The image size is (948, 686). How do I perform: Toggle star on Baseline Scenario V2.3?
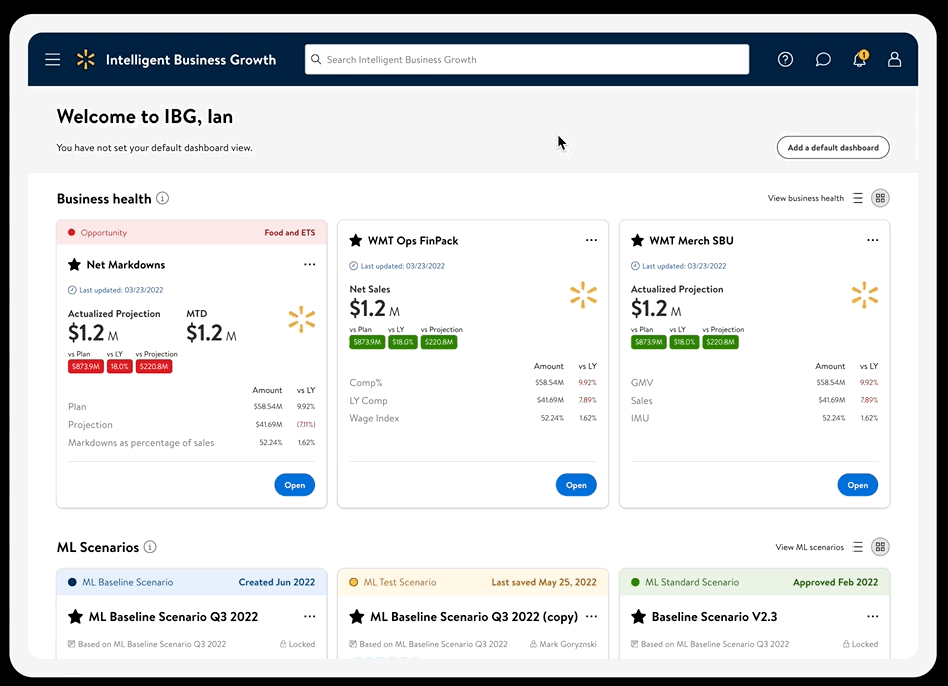[638, 616]
